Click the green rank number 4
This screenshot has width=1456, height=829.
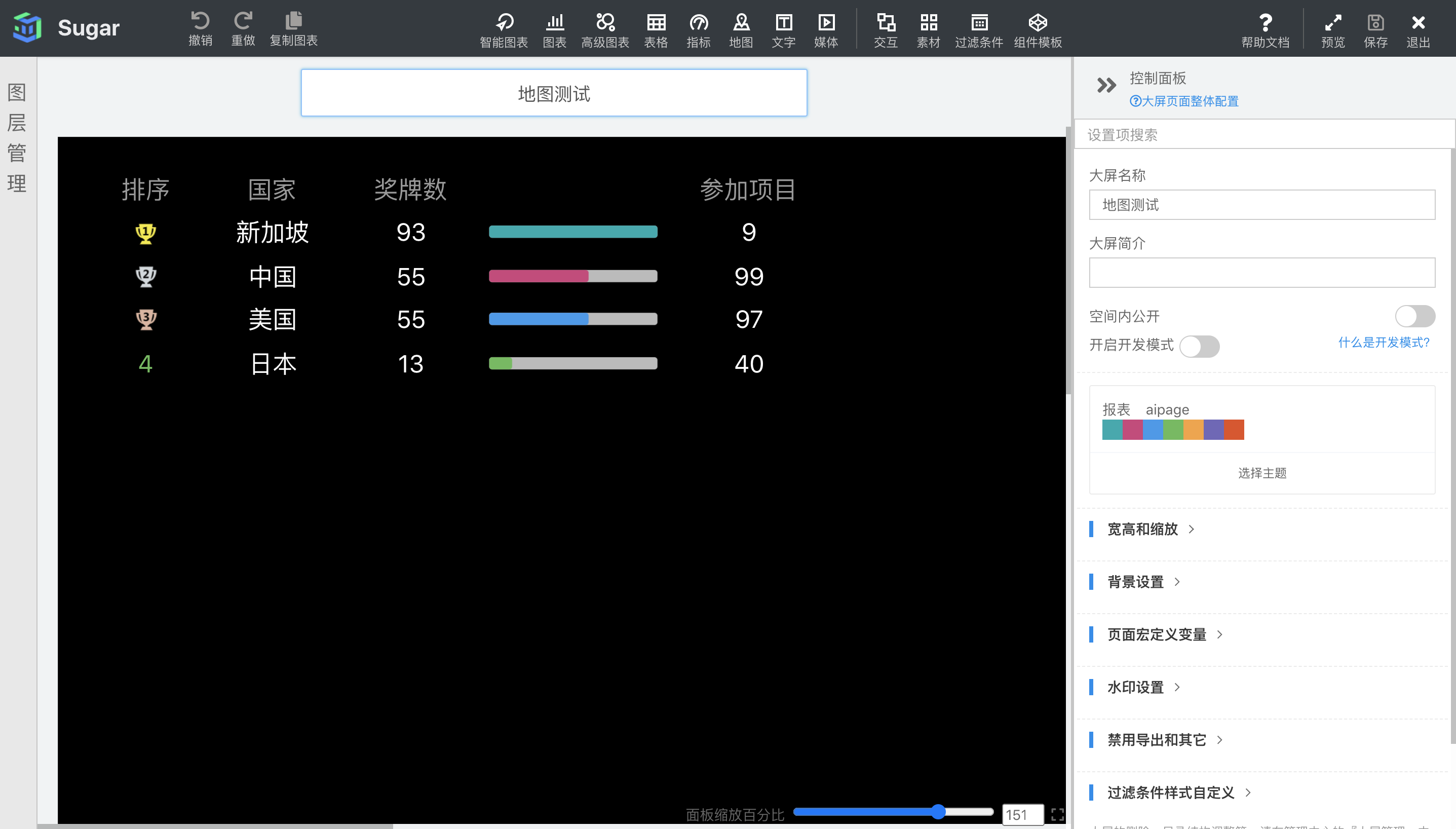145,363
